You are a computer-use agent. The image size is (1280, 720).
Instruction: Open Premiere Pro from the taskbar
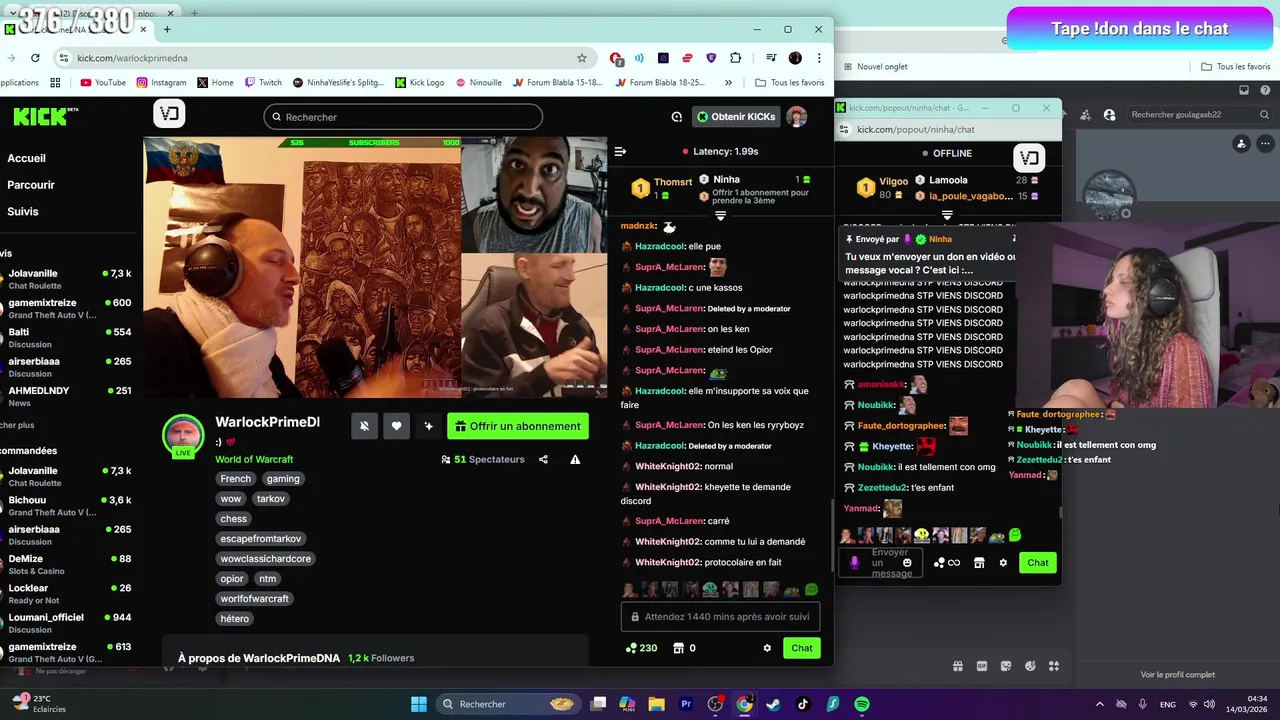[x=686, y=704]
